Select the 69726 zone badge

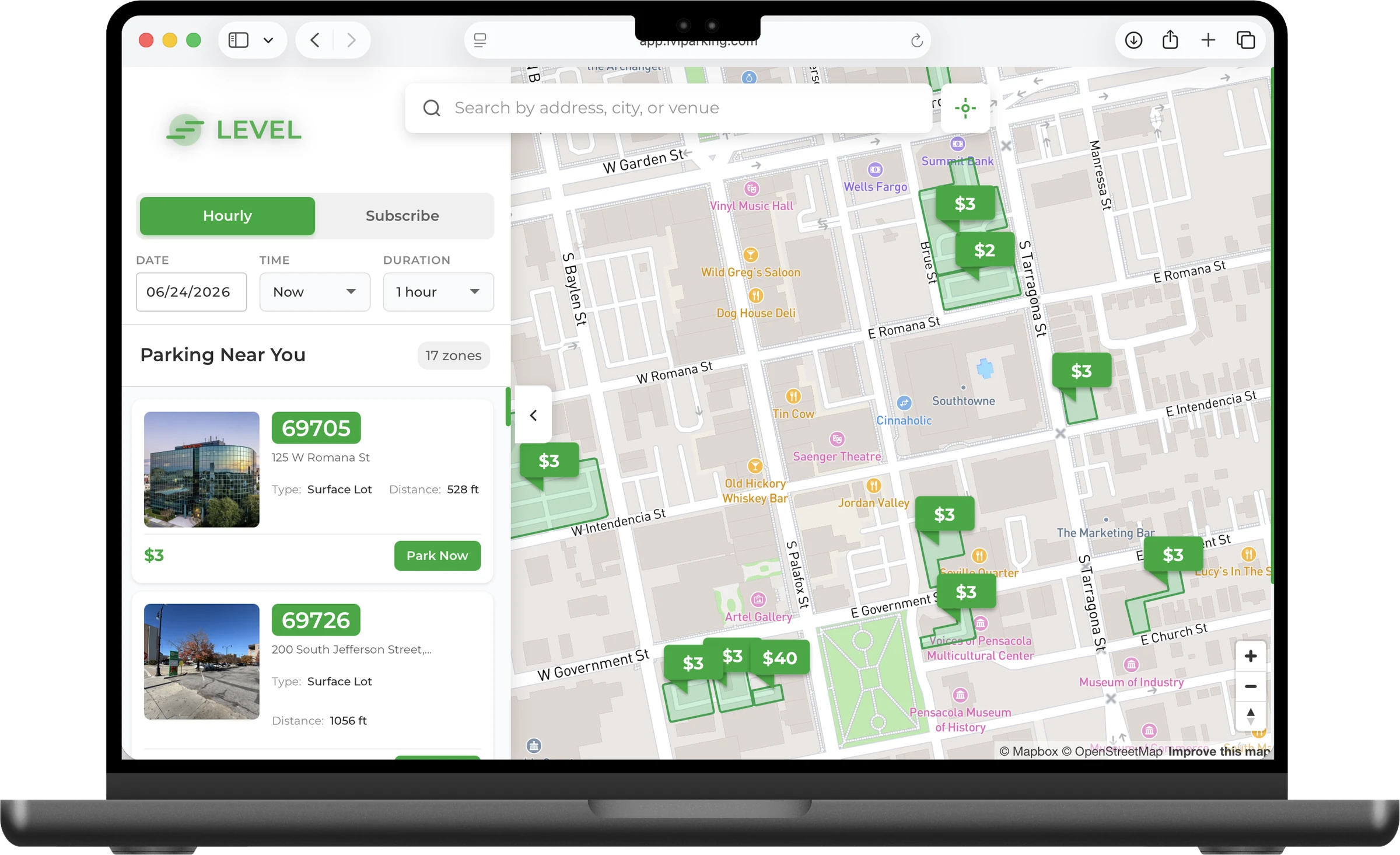[x=316, y=620]
